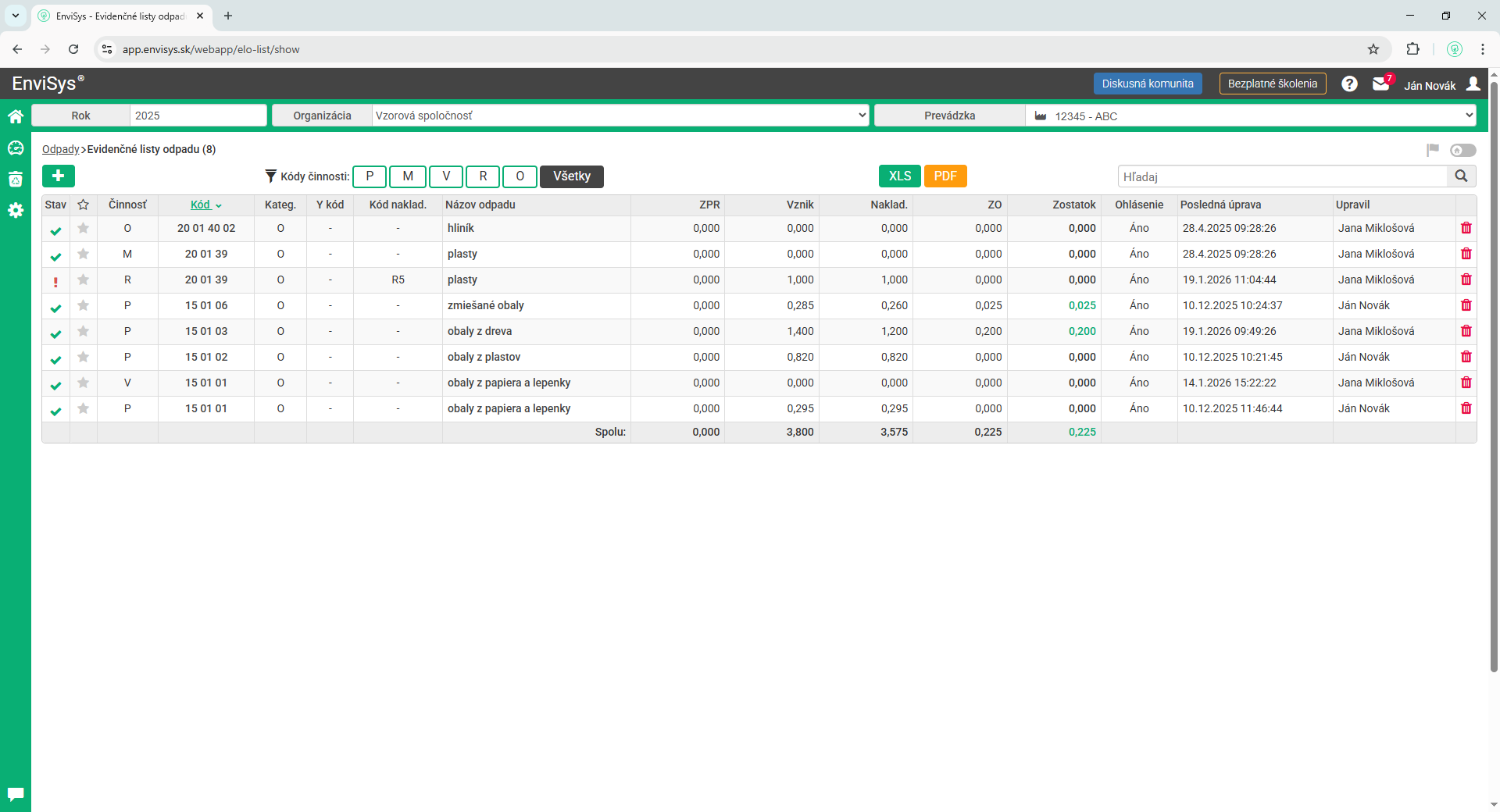Screen dimensions: 1500x812
Task: Open the dashboard gauge icon in sidebar
Action: click(16, 148)
